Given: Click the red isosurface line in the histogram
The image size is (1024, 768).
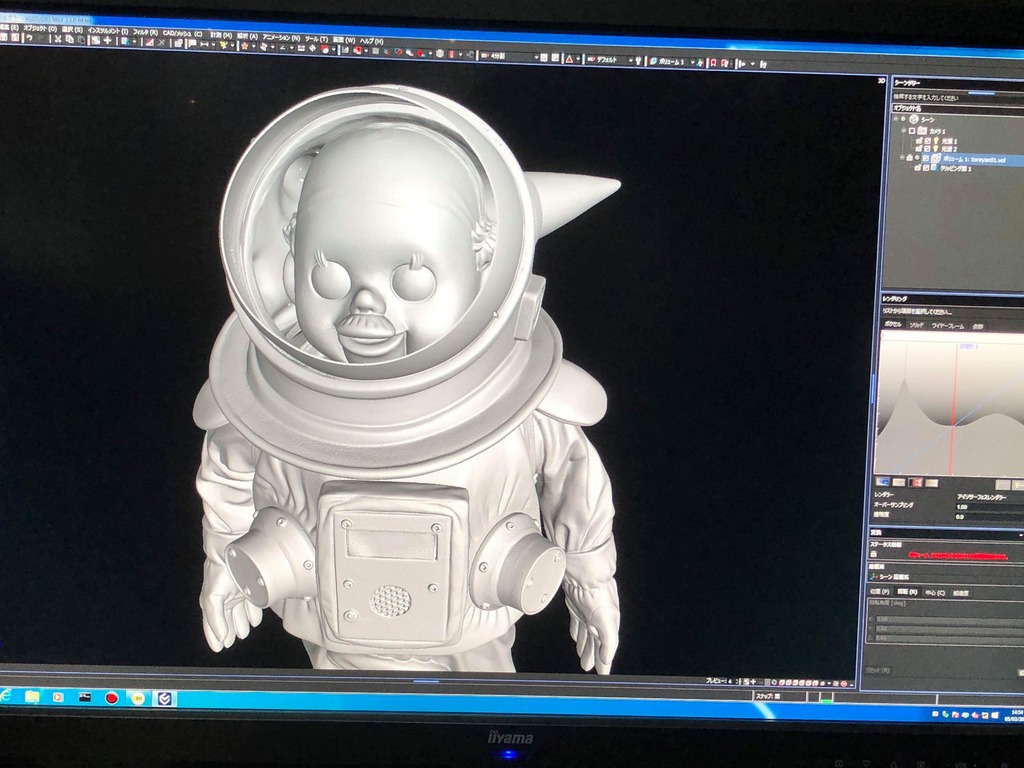Looking at the screenshot, I should point(953,408).
